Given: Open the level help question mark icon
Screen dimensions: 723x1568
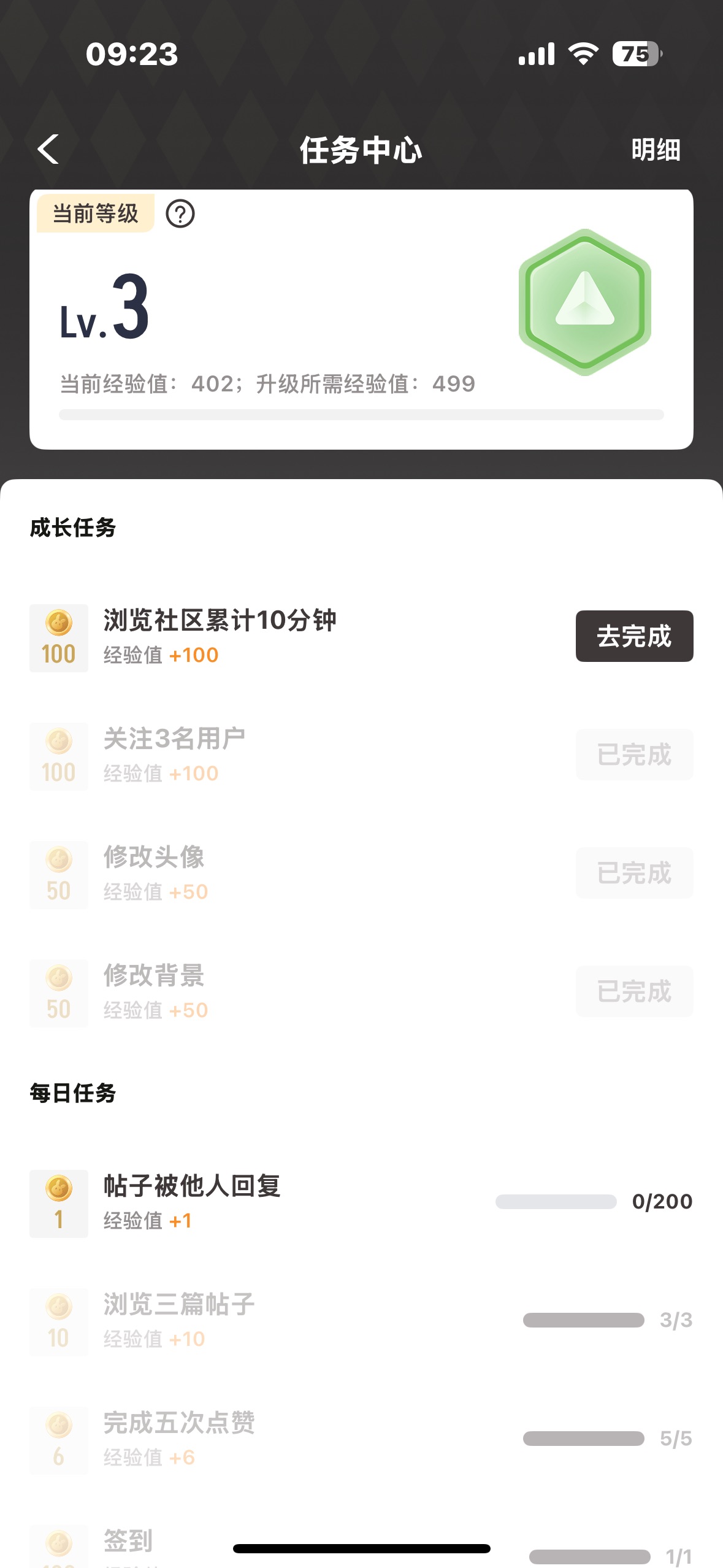Looking at the screenshot, I should point(180,214).
